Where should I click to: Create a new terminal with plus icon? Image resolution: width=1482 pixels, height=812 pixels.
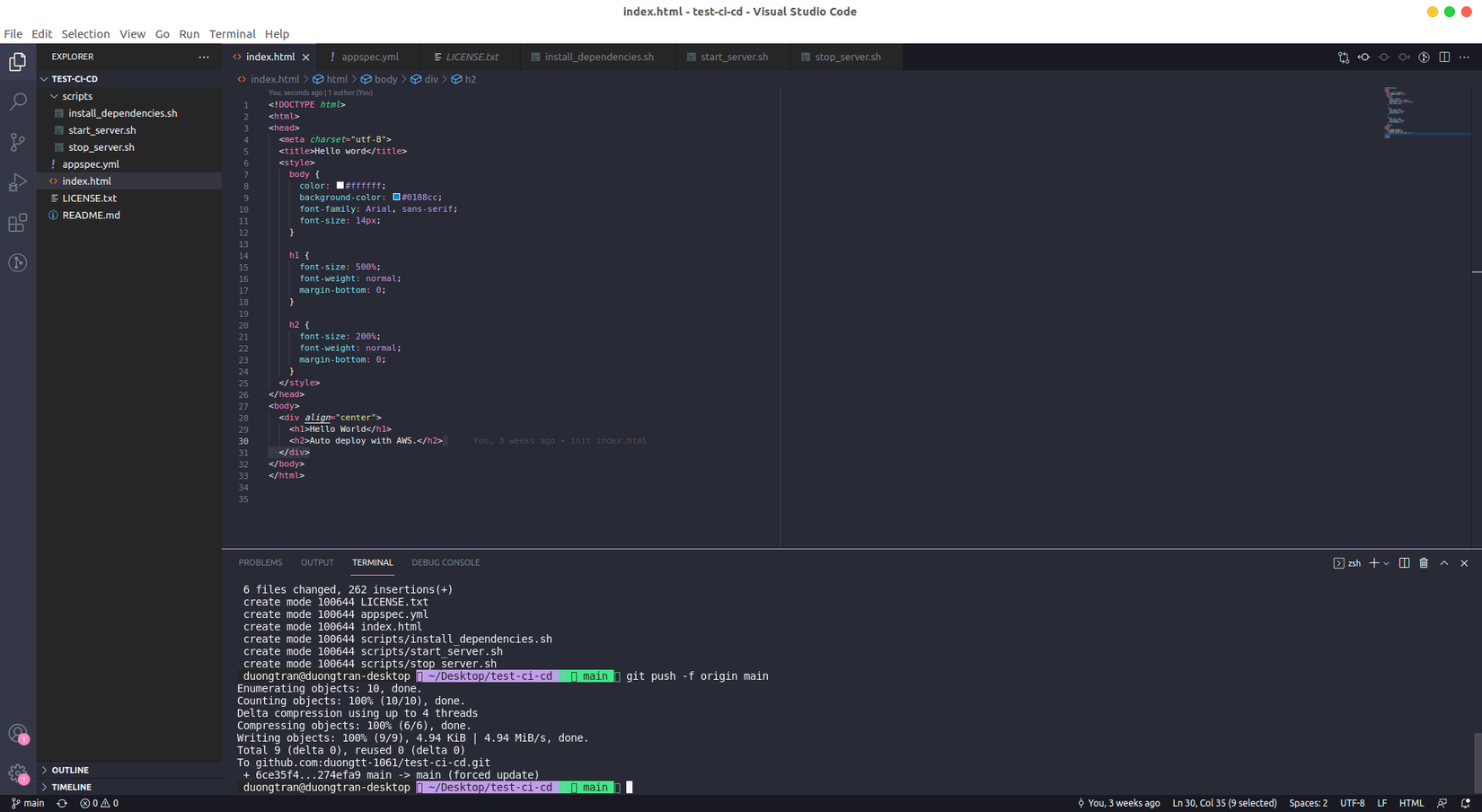coord(1373,563)
